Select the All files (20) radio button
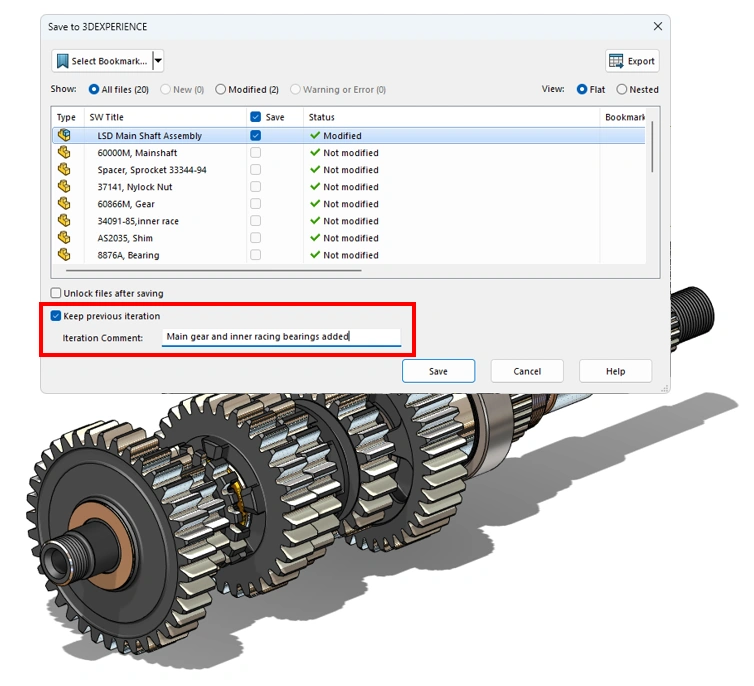 (x=94, y=89)
